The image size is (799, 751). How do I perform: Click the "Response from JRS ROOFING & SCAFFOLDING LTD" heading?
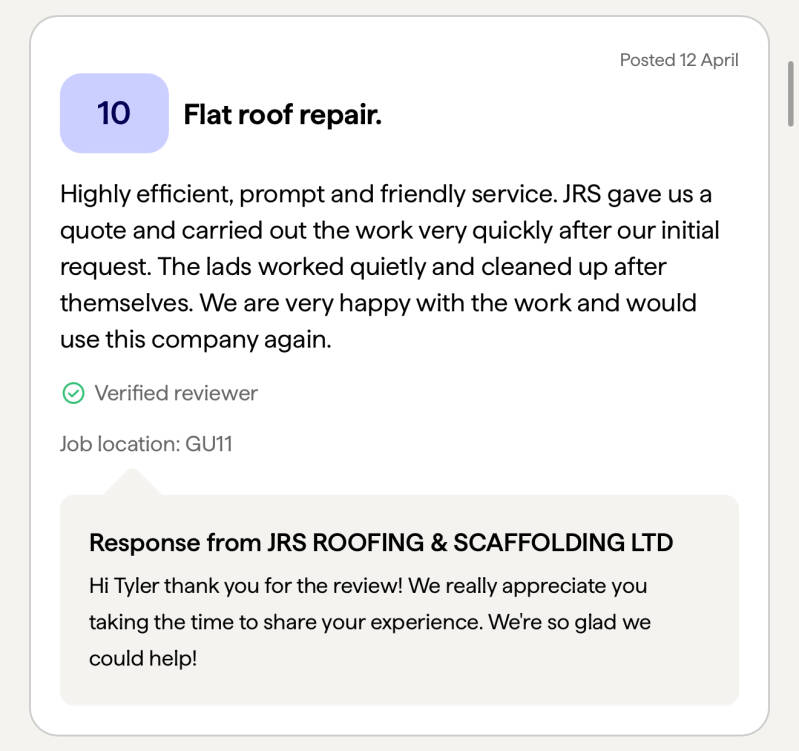(x=381, y=542)
